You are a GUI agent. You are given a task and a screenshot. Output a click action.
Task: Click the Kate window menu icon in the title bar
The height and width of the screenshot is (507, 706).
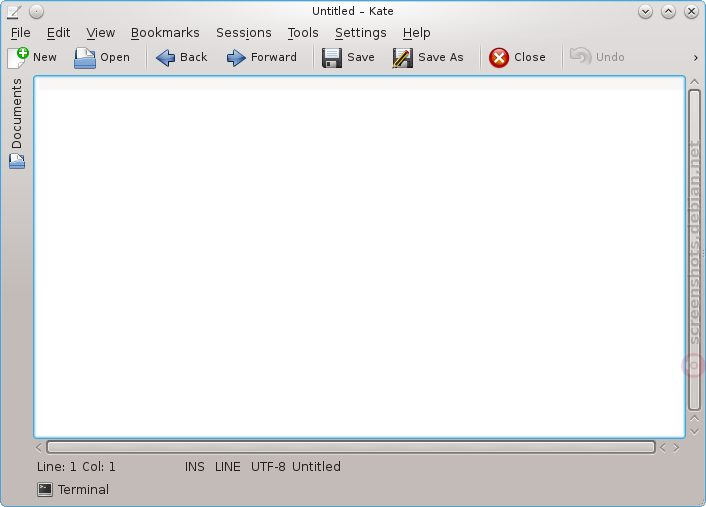click(14, 12)
